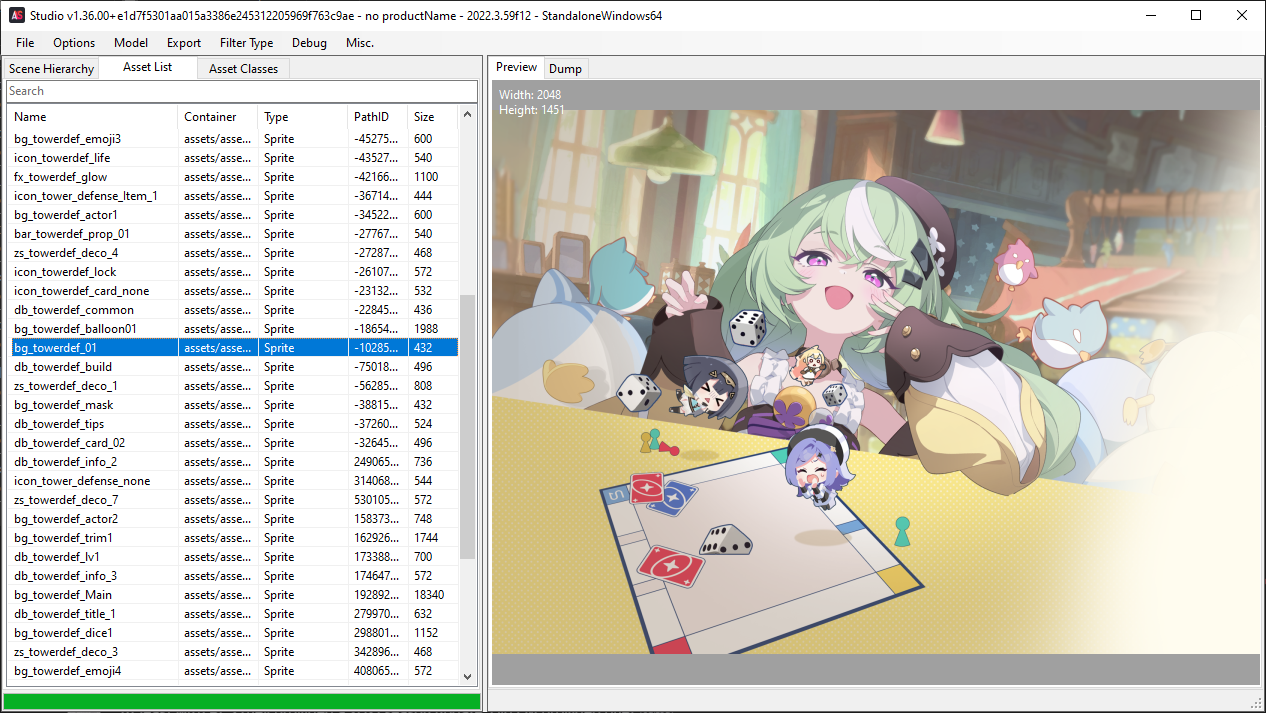1266x713 pixels.
Task: Select asset db_towerdef_dice1
Action: 233,633
